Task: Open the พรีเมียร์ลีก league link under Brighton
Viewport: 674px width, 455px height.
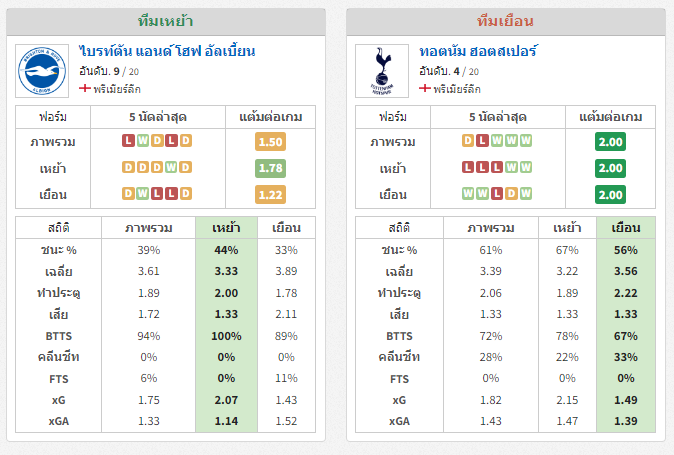Action: (x=117, y=89)
